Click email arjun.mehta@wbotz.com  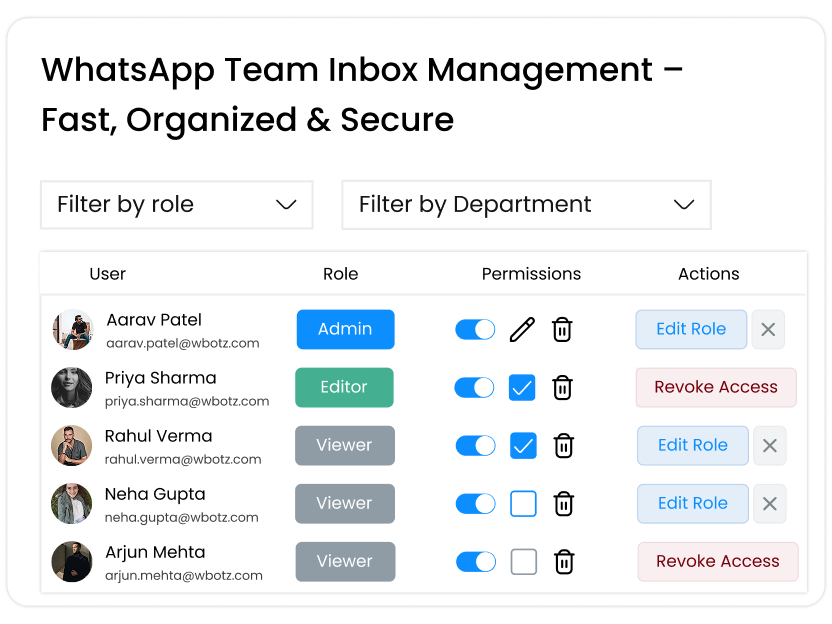[184, 576]
